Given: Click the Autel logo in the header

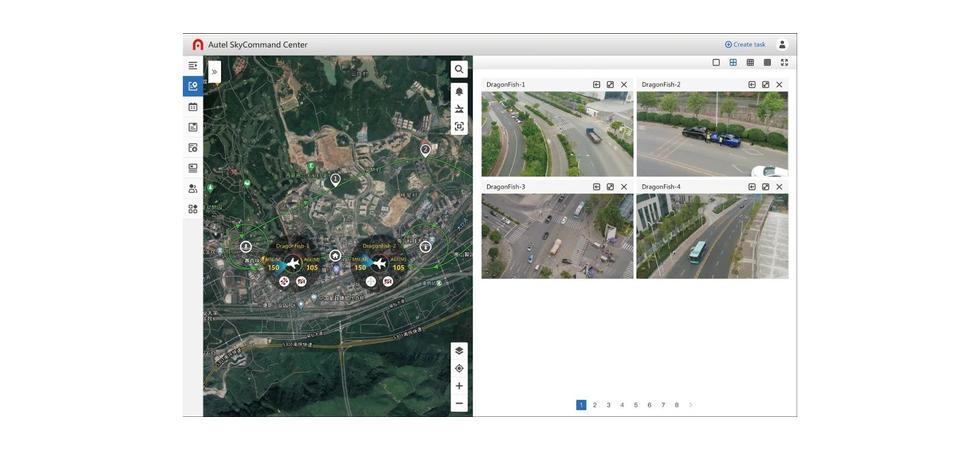Looking at the screenshot, I should 198,44.
